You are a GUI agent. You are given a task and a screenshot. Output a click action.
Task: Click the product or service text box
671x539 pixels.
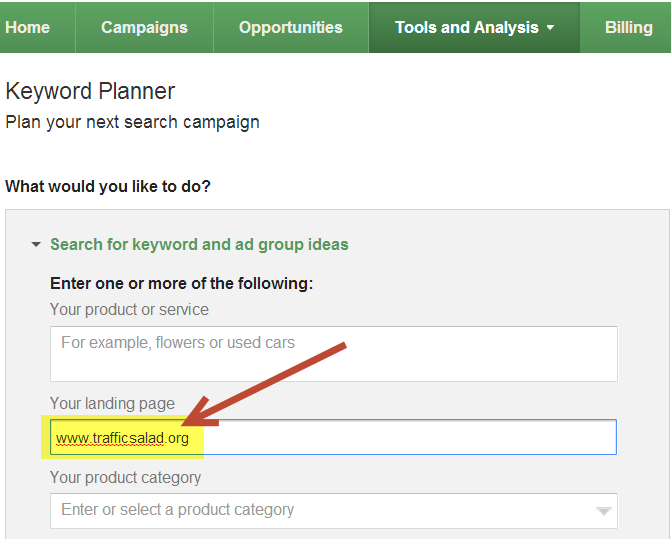tap(333, 353)
